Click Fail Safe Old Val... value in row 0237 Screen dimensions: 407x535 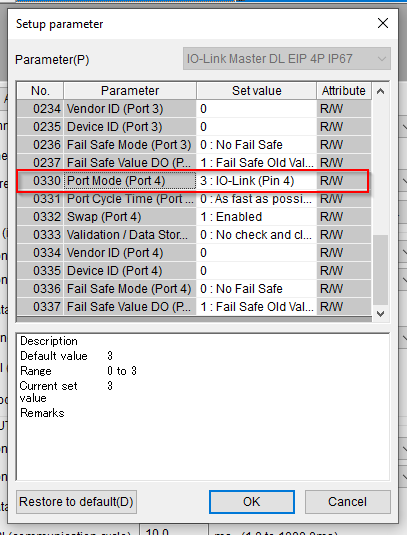(x=257, y=163)
